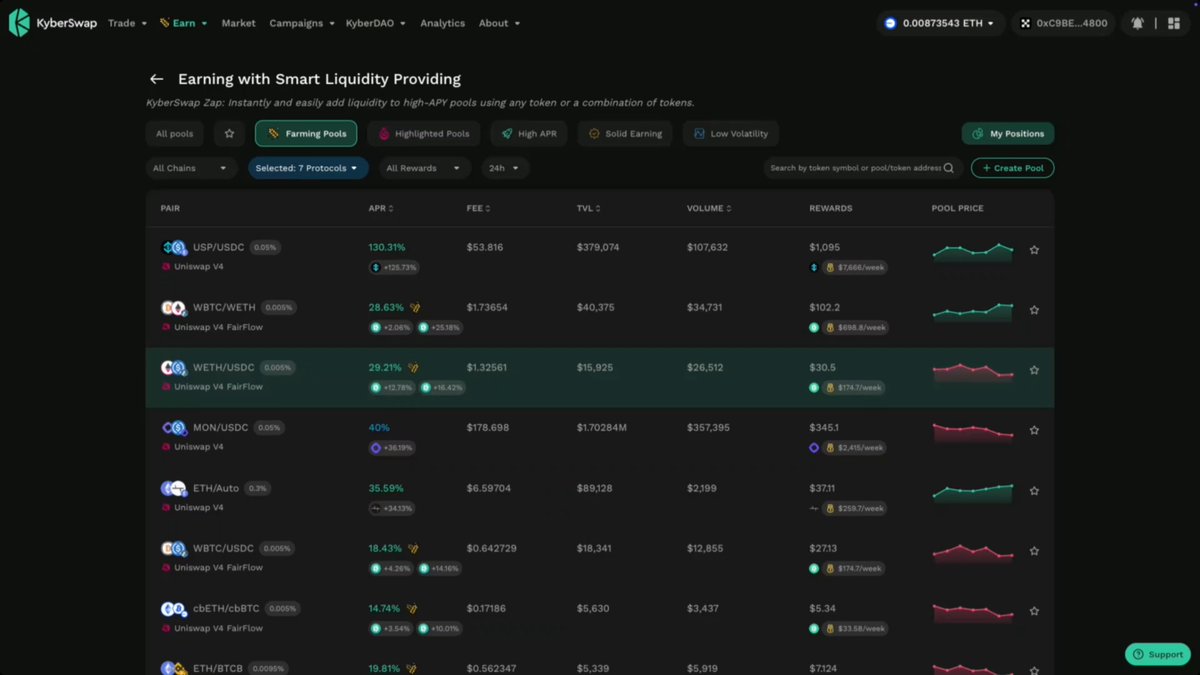The height and width of the screenshot is (675, 1200).
Task: Click the search magnifier icon
Action: coord(949,168)
